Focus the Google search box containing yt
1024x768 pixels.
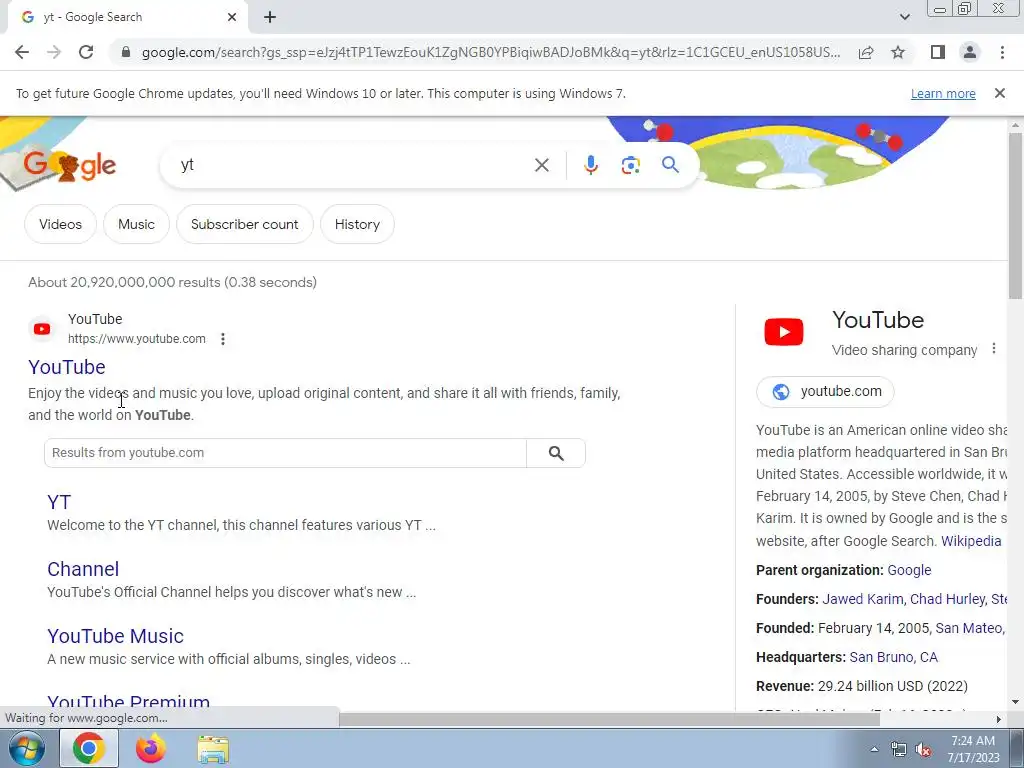353,165
